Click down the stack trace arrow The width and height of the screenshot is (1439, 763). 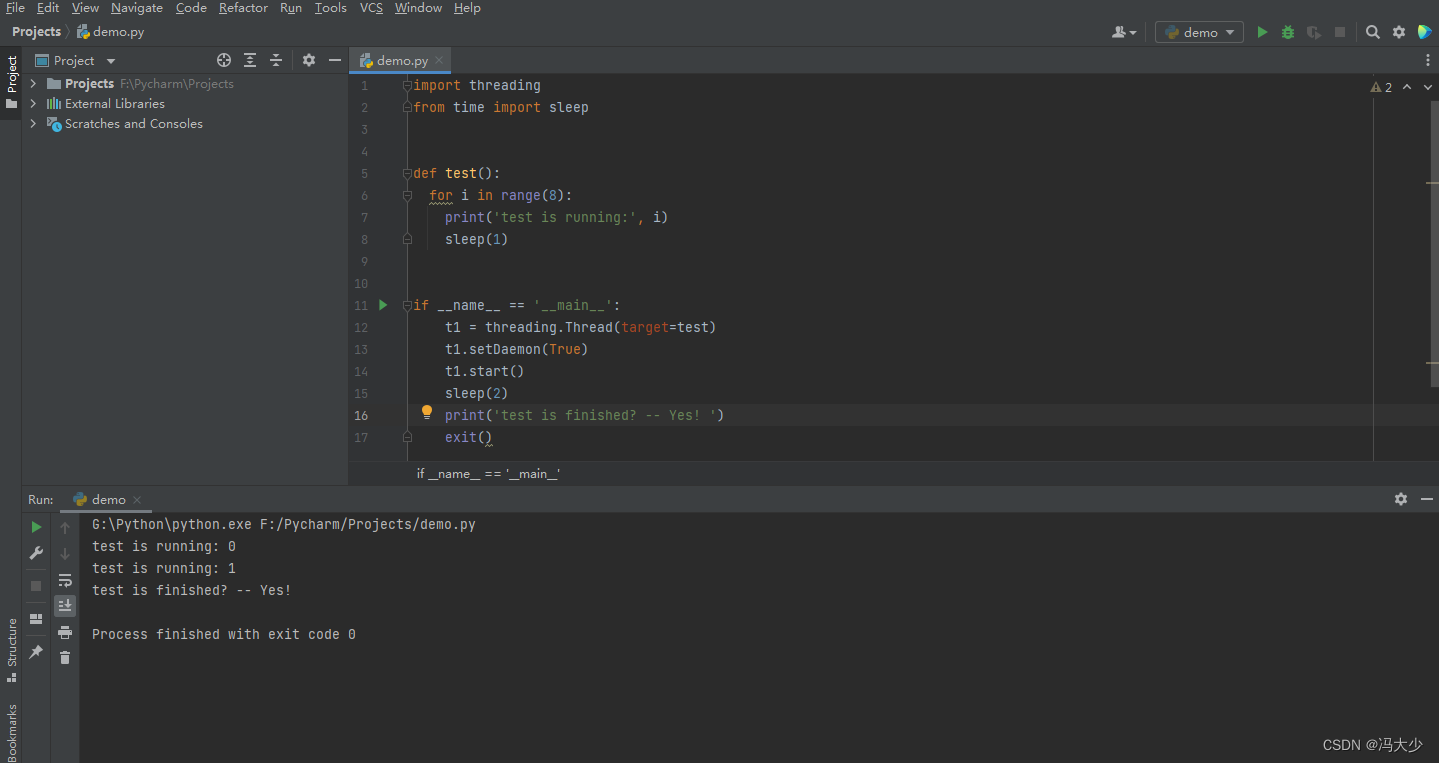(x=65, y=553)
